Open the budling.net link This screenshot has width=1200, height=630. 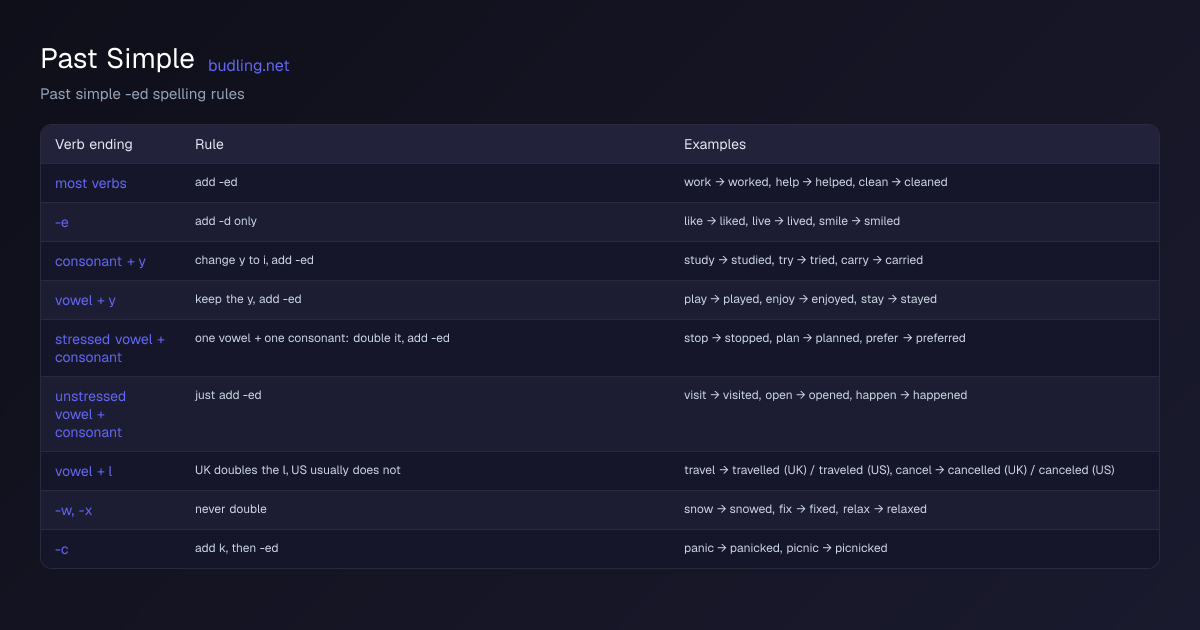click(x=248, y=65)
